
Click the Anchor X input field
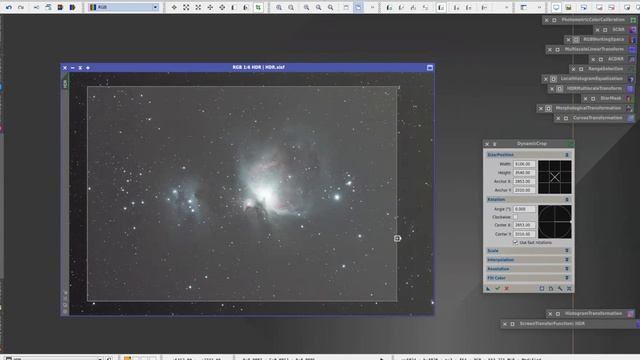click(524, 181)
